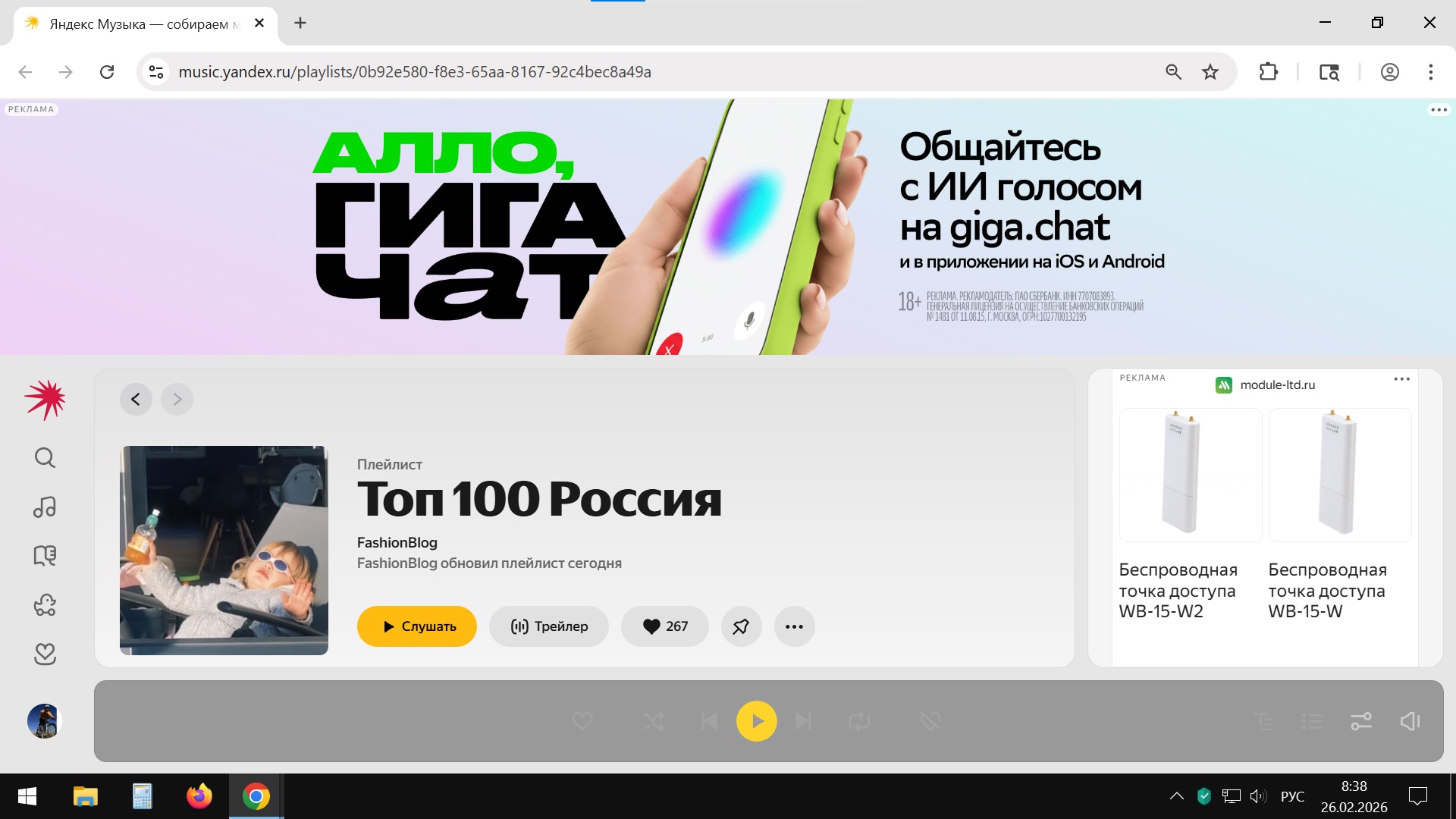Open the Collection heart icon in the sidebar

[45, 654]
